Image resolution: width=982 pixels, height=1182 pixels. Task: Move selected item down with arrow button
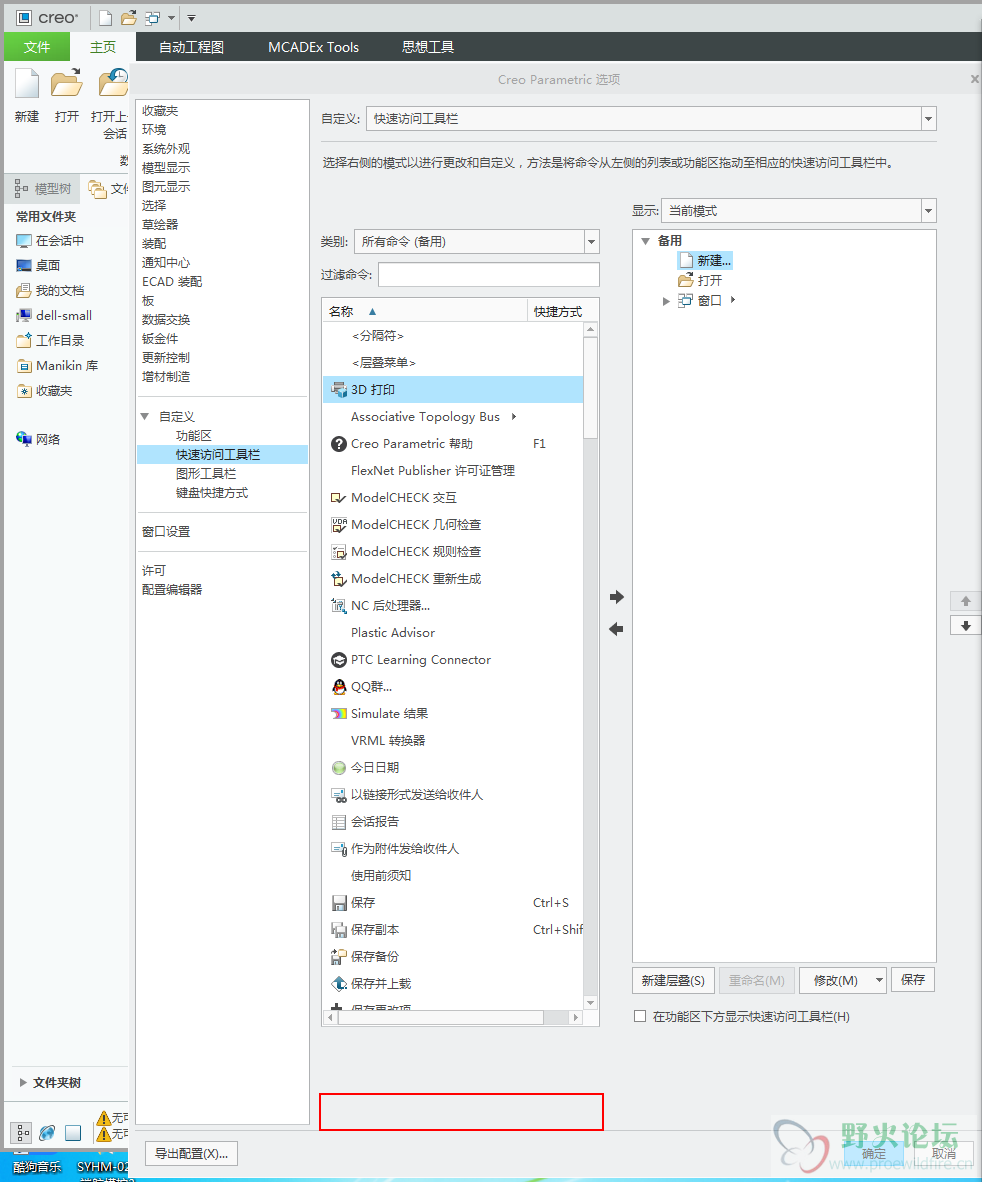[965, 626]
